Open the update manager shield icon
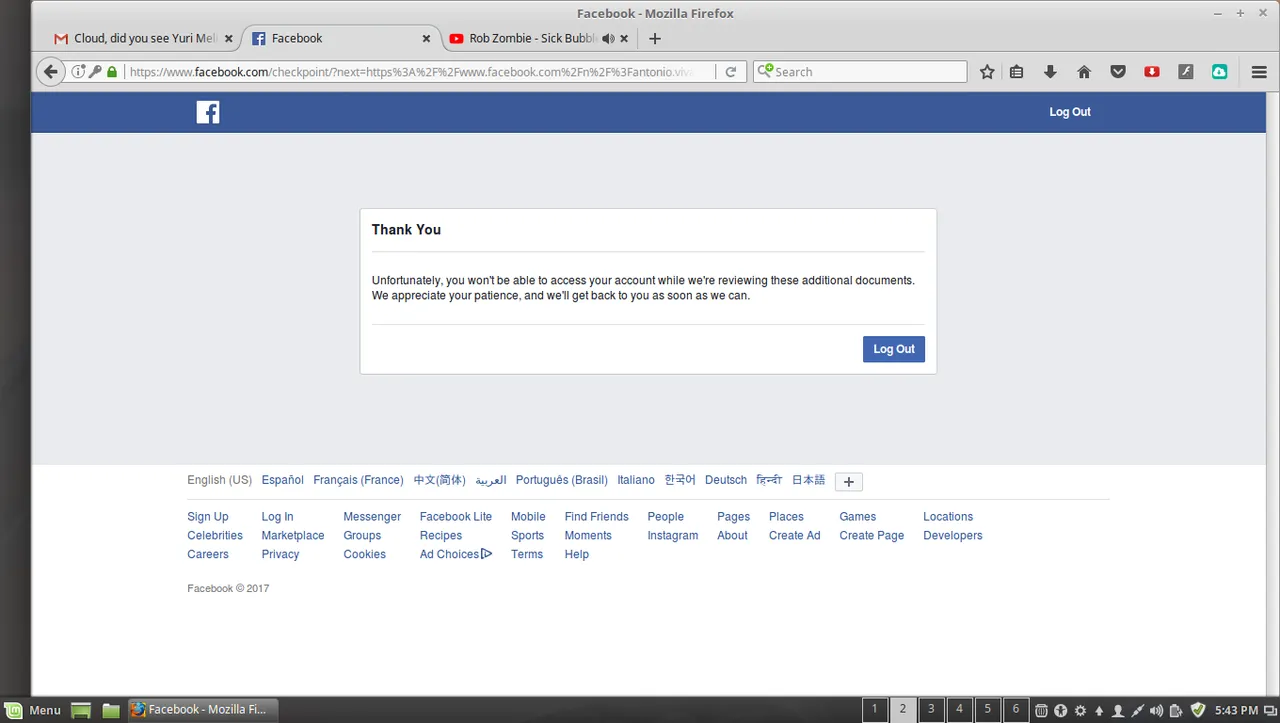 (x=1198, y=710)
